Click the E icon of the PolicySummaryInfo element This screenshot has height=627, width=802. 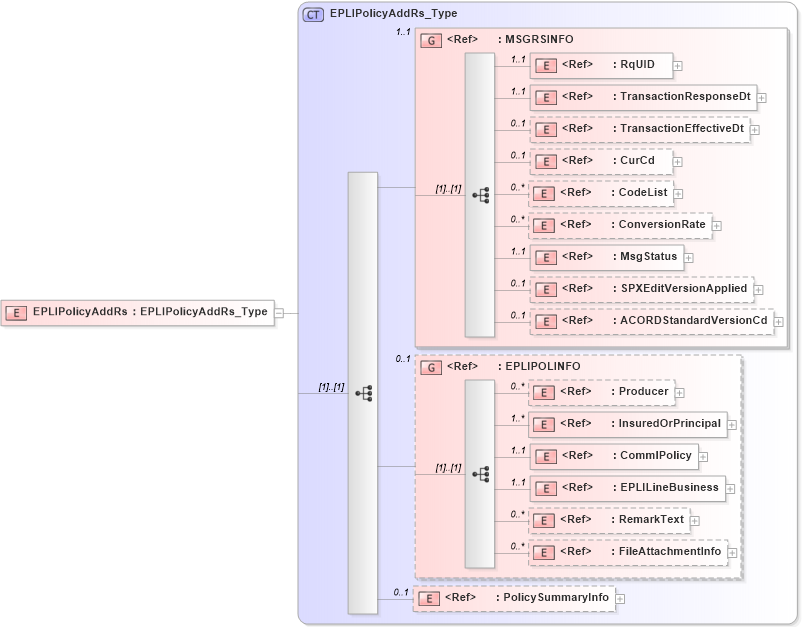428,597
